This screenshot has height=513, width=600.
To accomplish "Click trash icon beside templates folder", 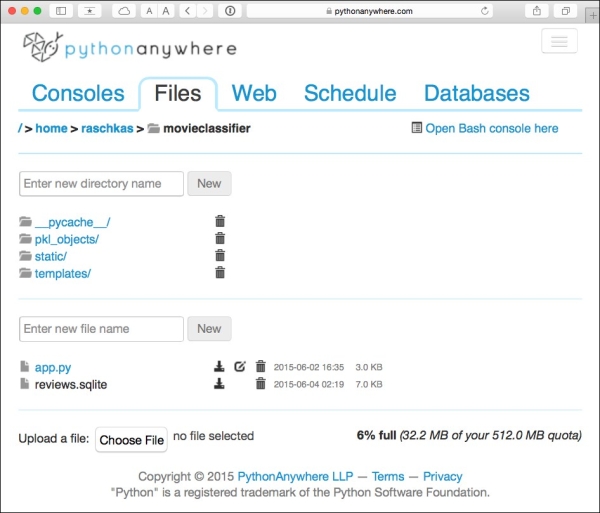I will pyautogui.click(x=220, y=272).
